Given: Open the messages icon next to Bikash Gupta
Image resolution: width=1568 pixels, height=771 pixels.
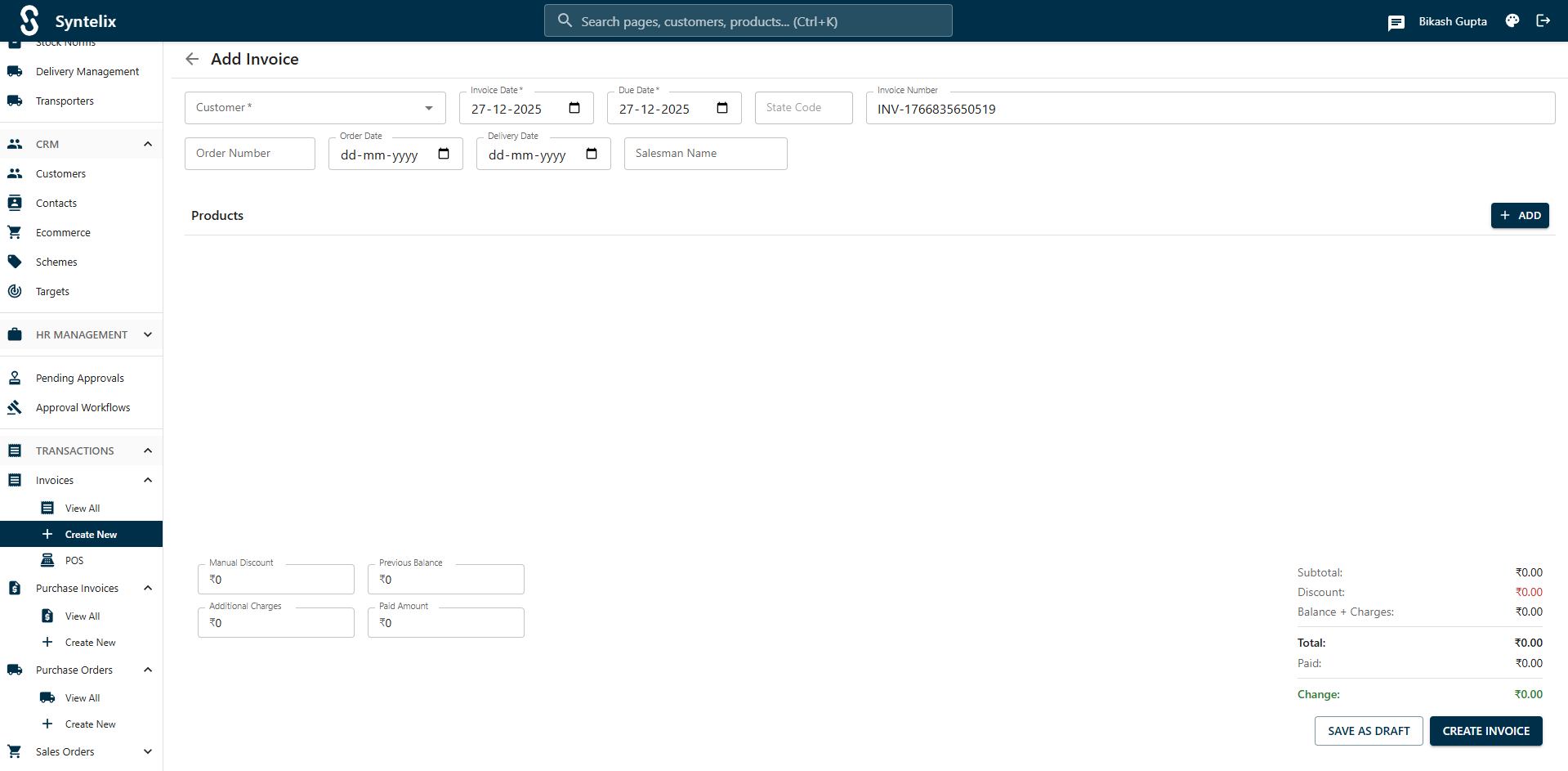Looking at the screenshot, I should coord(1396,22).
